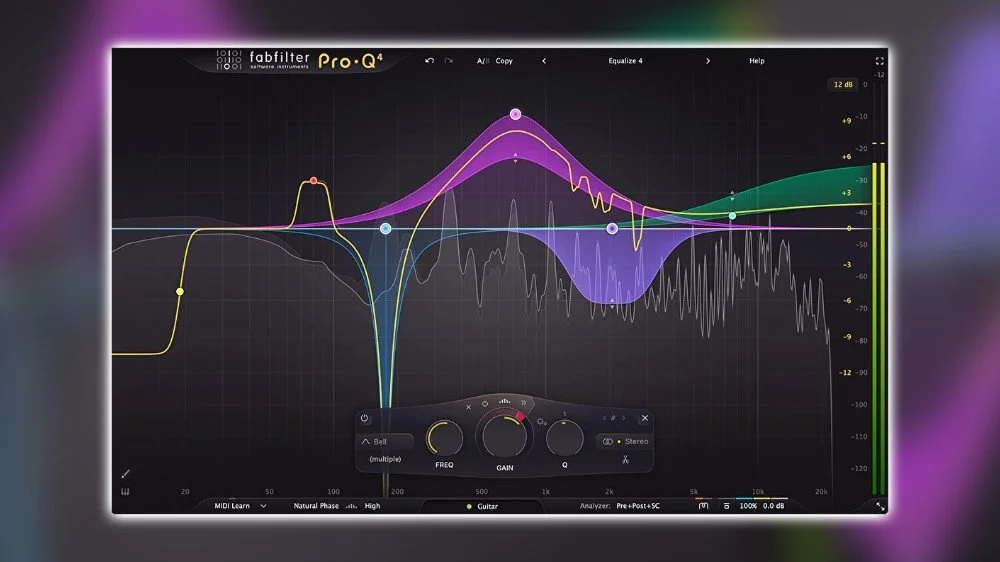Viewport: 1000px width, 562px height.
Task: Expand the MIDI Learn dropdown arrow
Action: pos(263,506)
